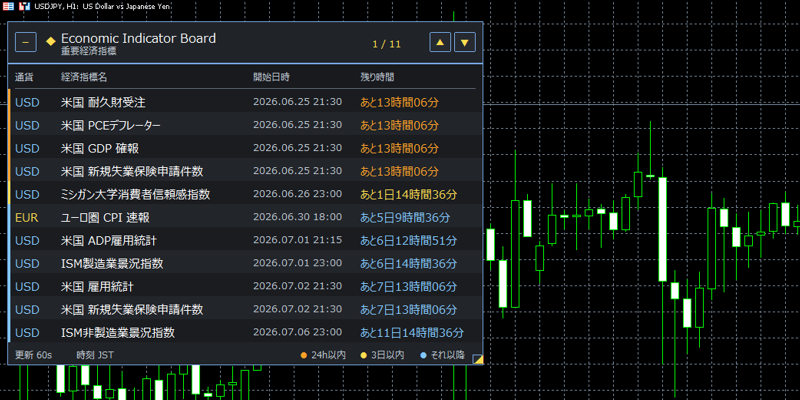The height and width of the screenshot is (400, 800).
Task: Select the 米国 GDP 確報 row
Action: (245, 148)
